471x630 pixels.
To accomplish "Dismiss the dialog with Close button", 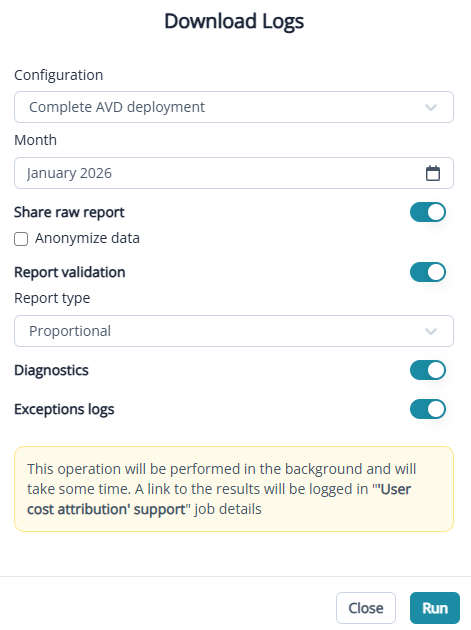I will [366, 608].
